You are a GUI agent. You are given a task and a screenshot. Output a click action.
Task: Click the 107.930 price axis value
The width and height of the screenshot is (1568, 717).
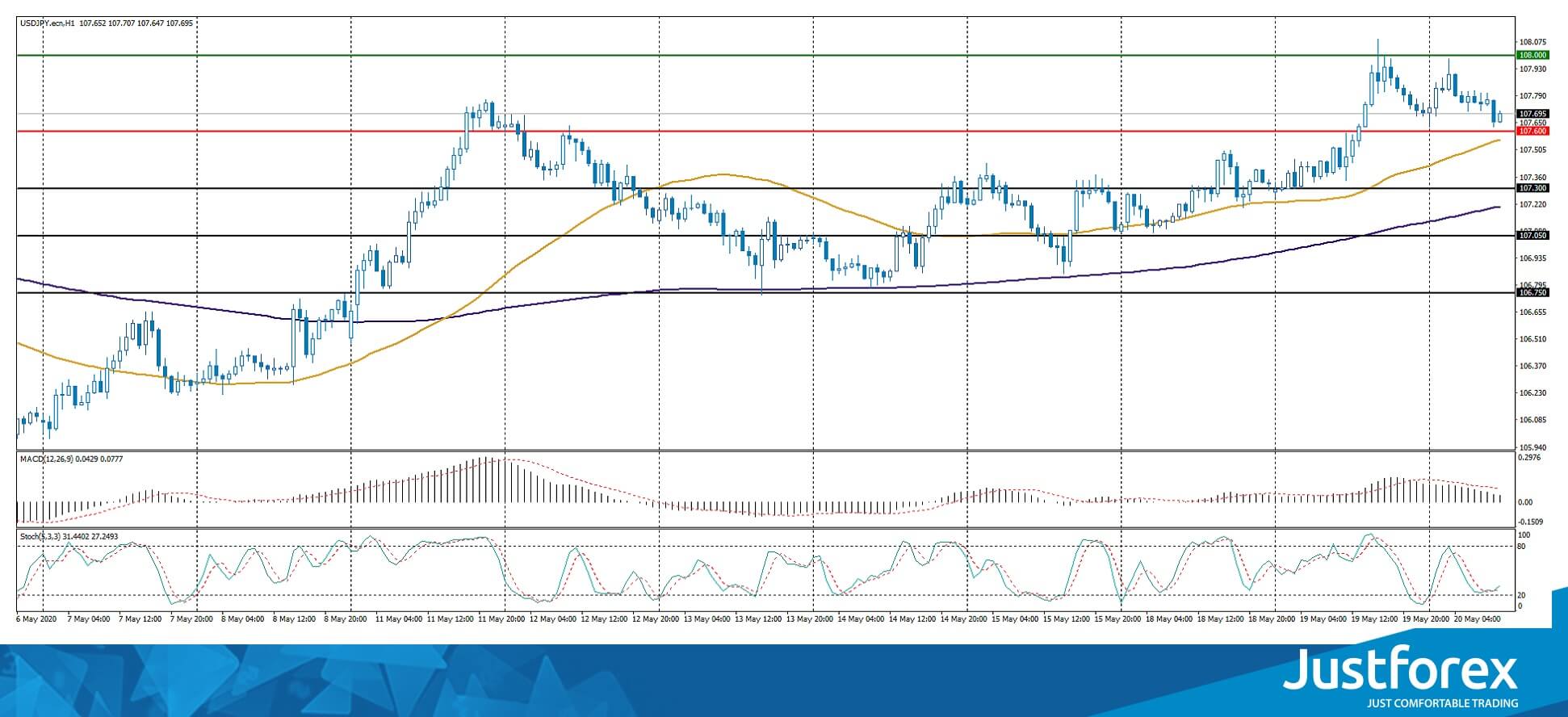(x=1532, y=69)
